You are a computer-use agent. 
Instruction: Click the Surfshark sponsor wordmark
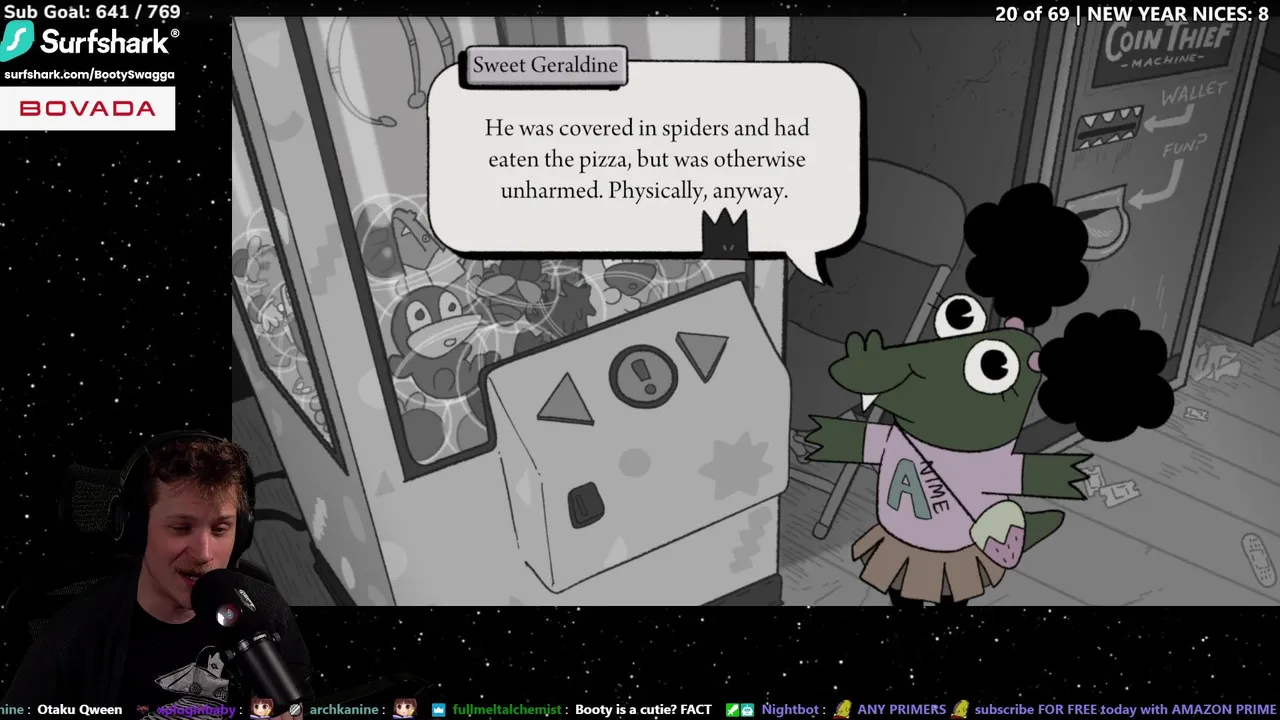coord(109,42)
